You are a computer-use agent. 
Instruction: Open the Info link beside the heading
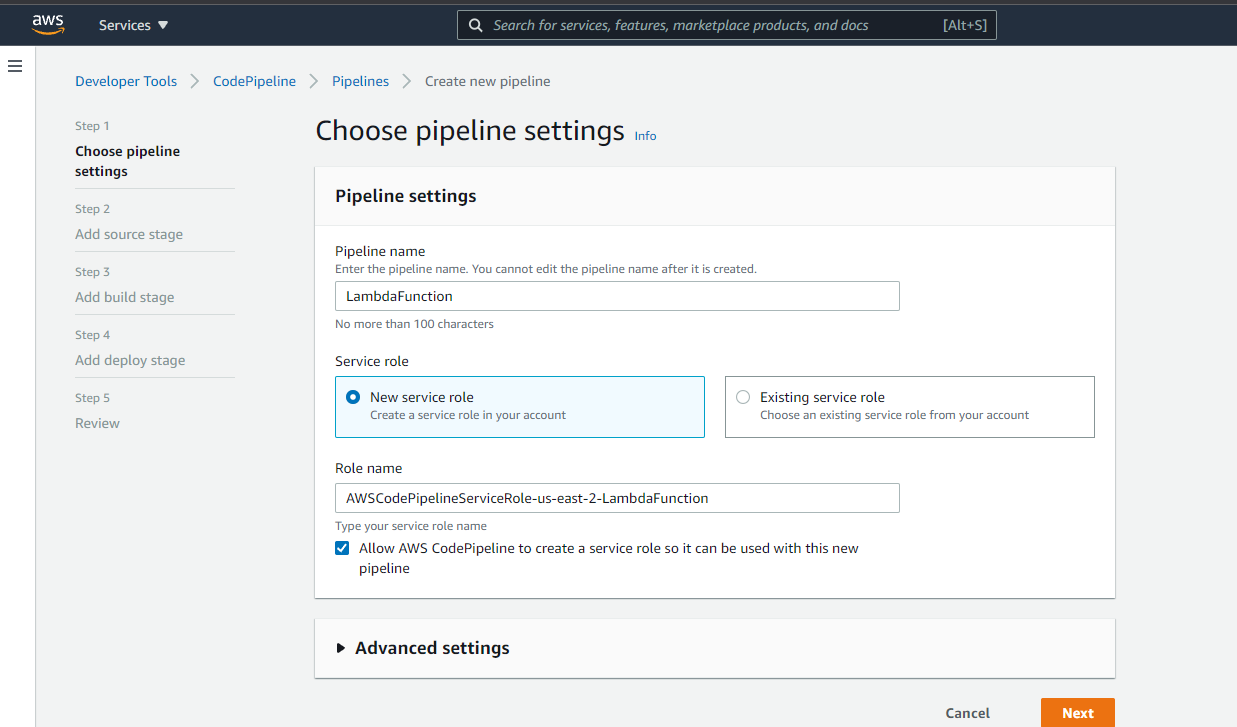[x=645, y=136]
